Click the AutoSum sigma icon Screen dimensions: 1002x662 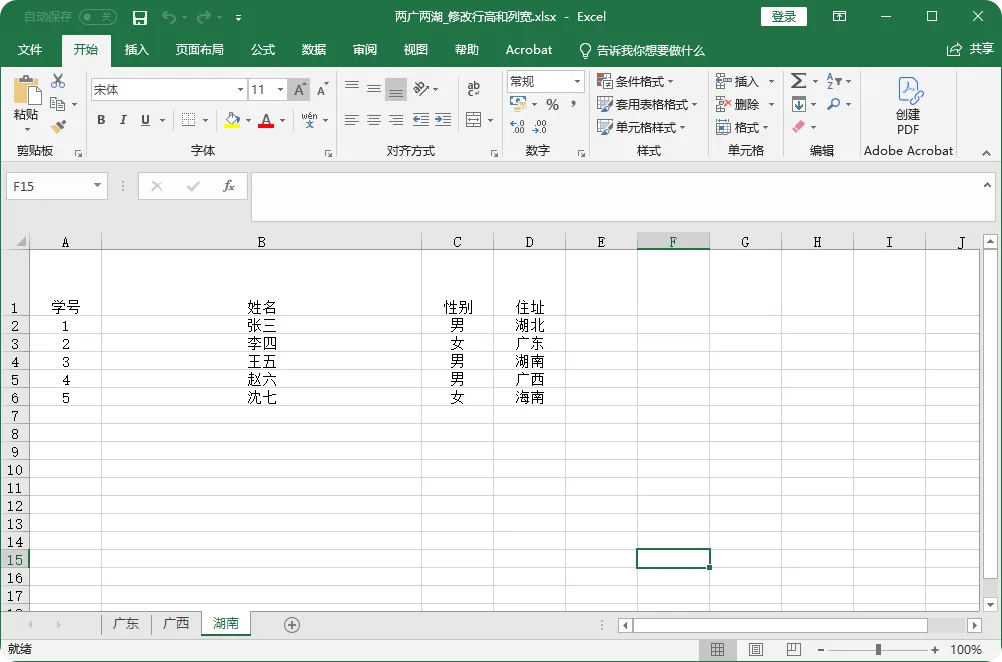pos(798,81)
